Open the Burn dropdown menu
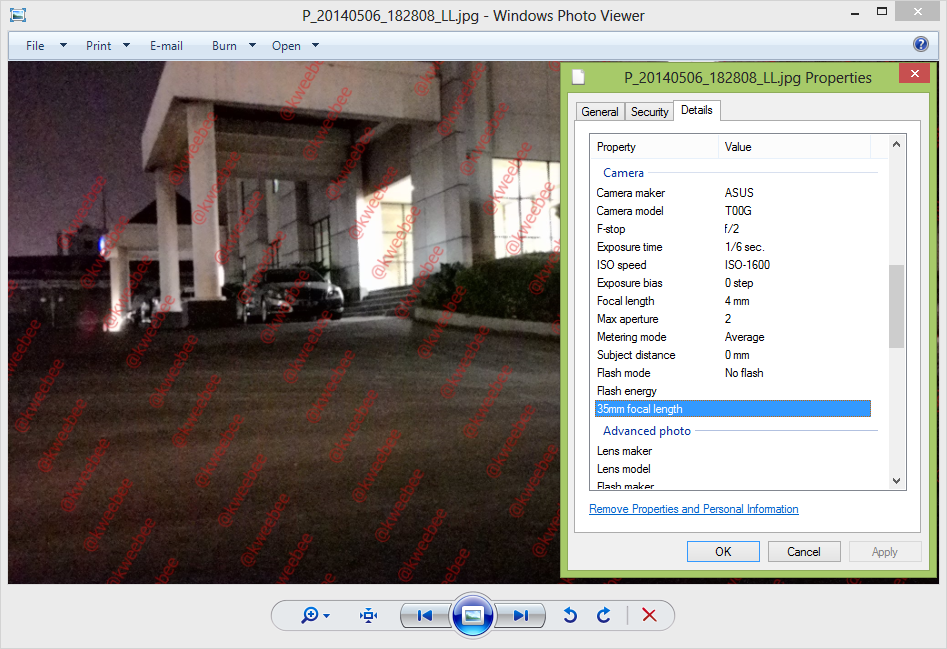Screen dimensions: 947x649 click(234, 46)
